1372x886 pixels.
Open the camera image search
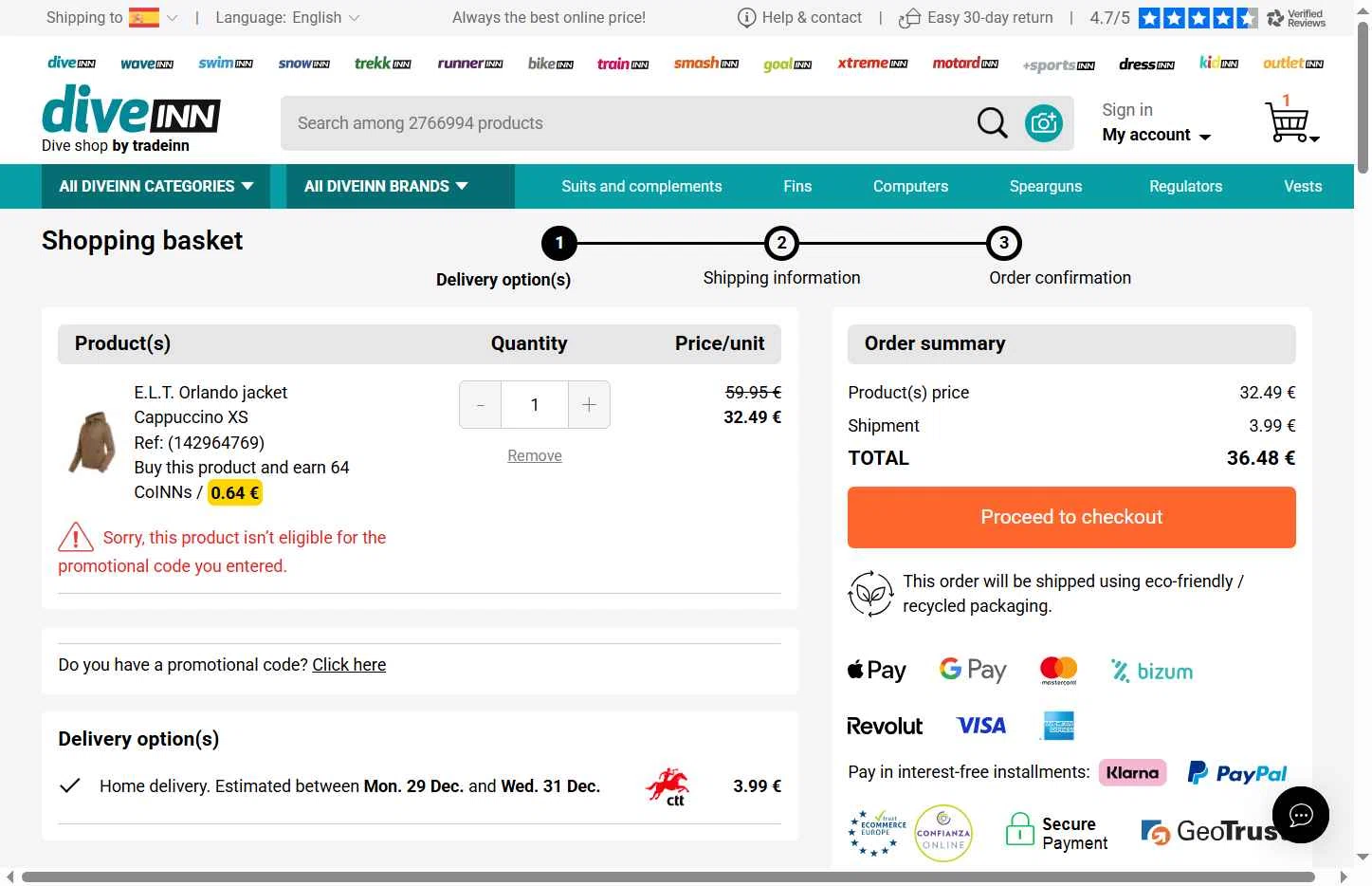(1044, 123)
